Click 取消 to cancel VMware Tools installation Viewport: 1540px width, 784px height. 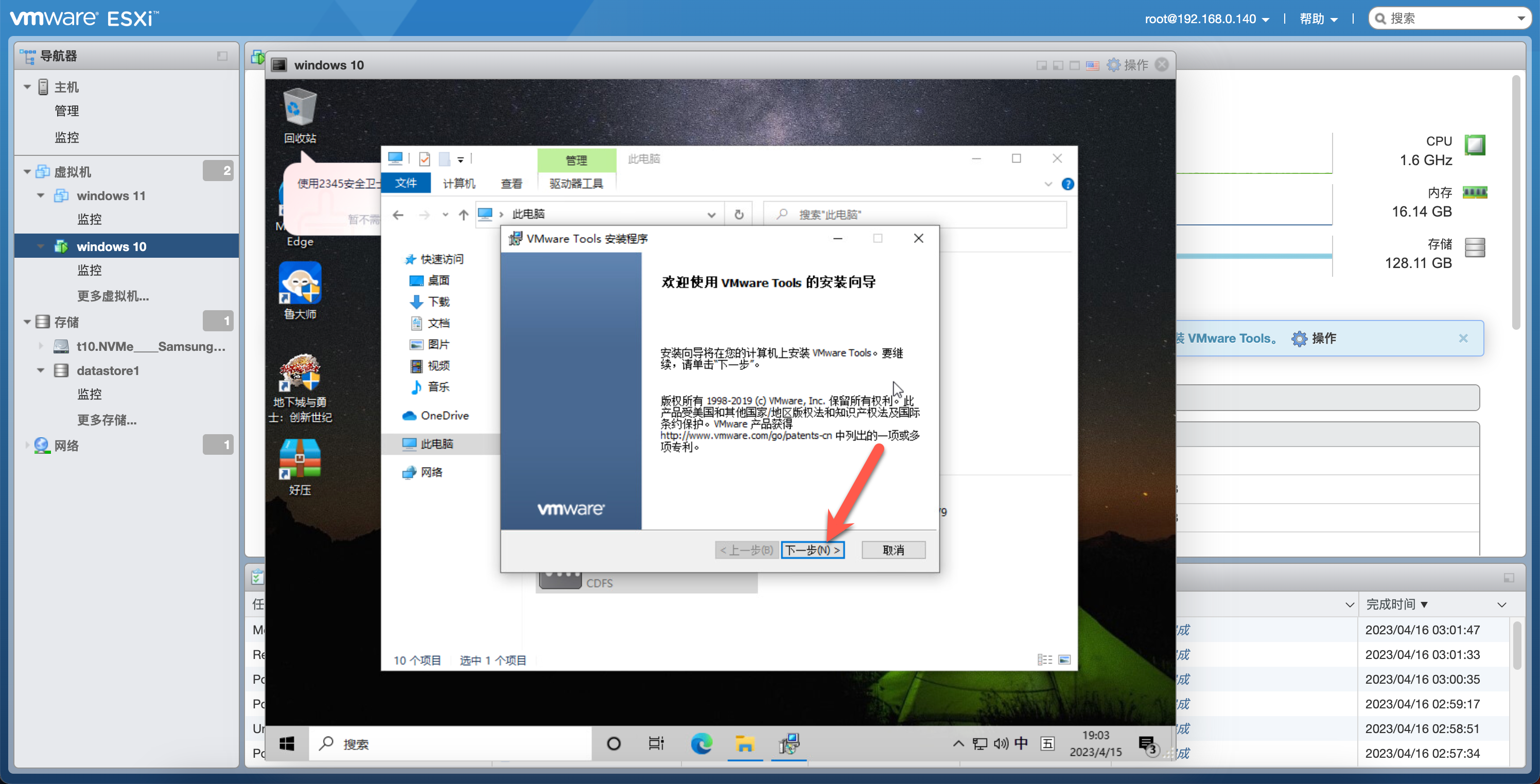(893, 550)
